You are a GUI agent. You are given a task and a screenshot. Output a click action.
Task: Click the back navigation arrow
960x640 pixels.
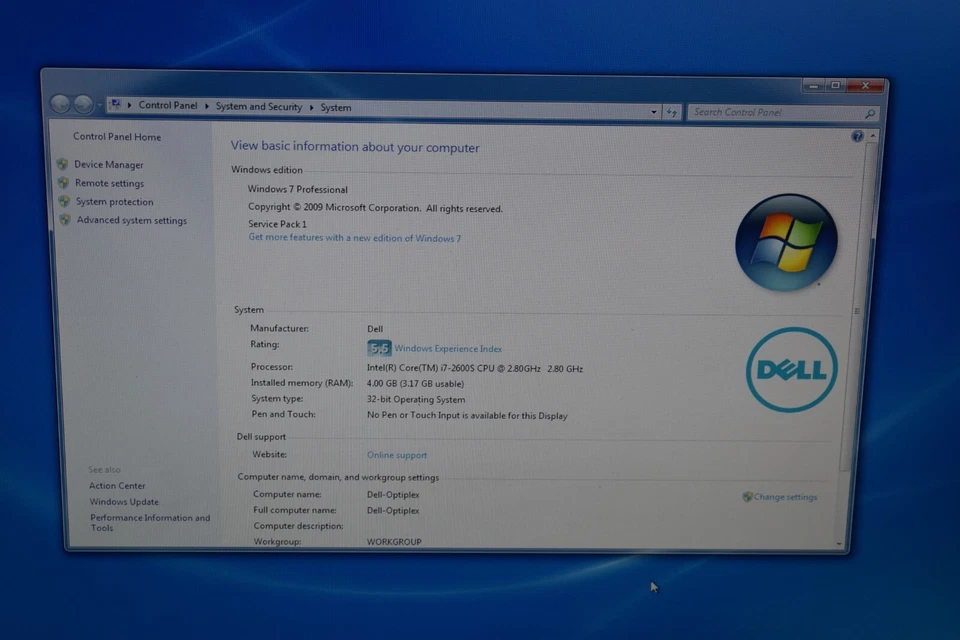click(60, 104)
